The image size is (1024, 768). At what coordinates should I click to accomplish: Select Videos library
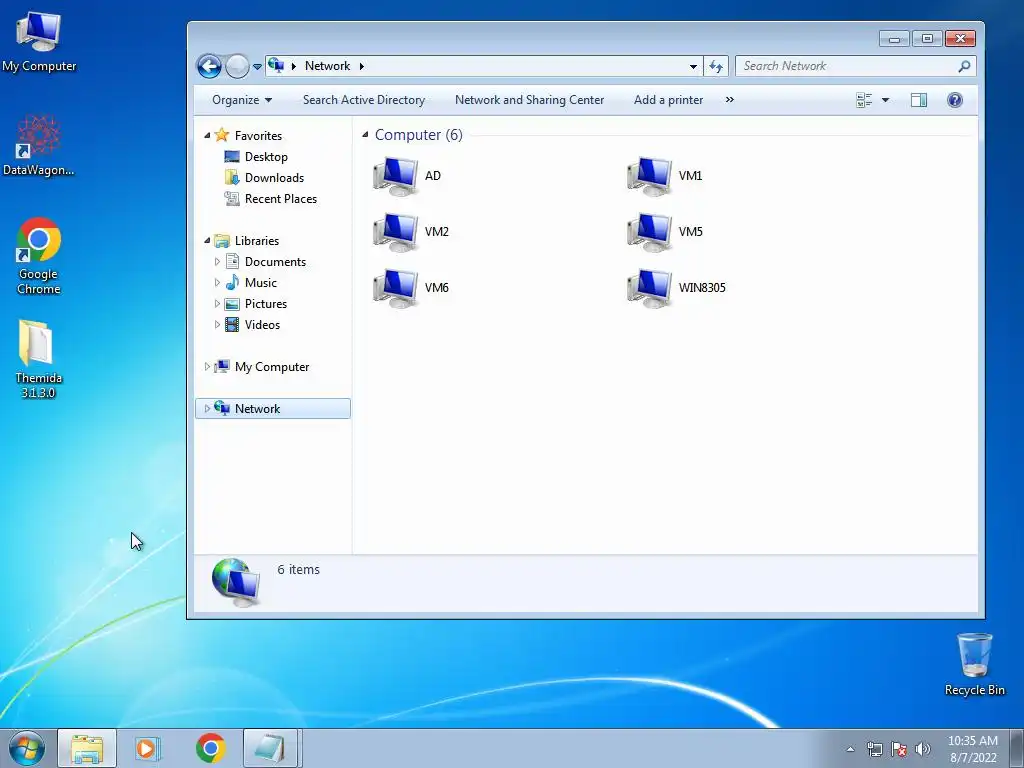coord(262,325)
